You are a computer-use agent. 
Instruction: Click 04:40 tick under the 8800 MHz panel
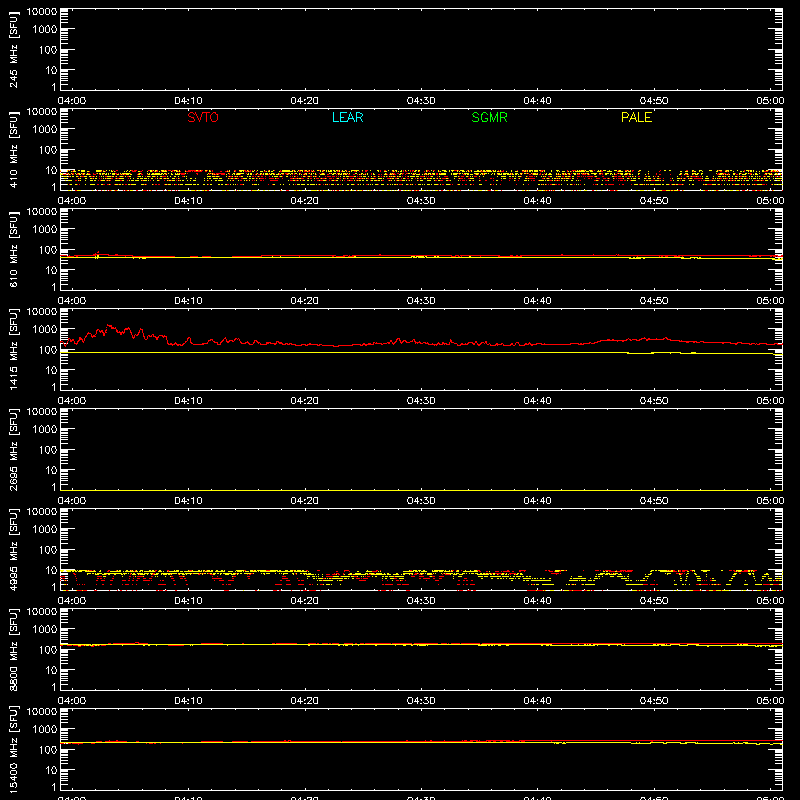(537, 701)
